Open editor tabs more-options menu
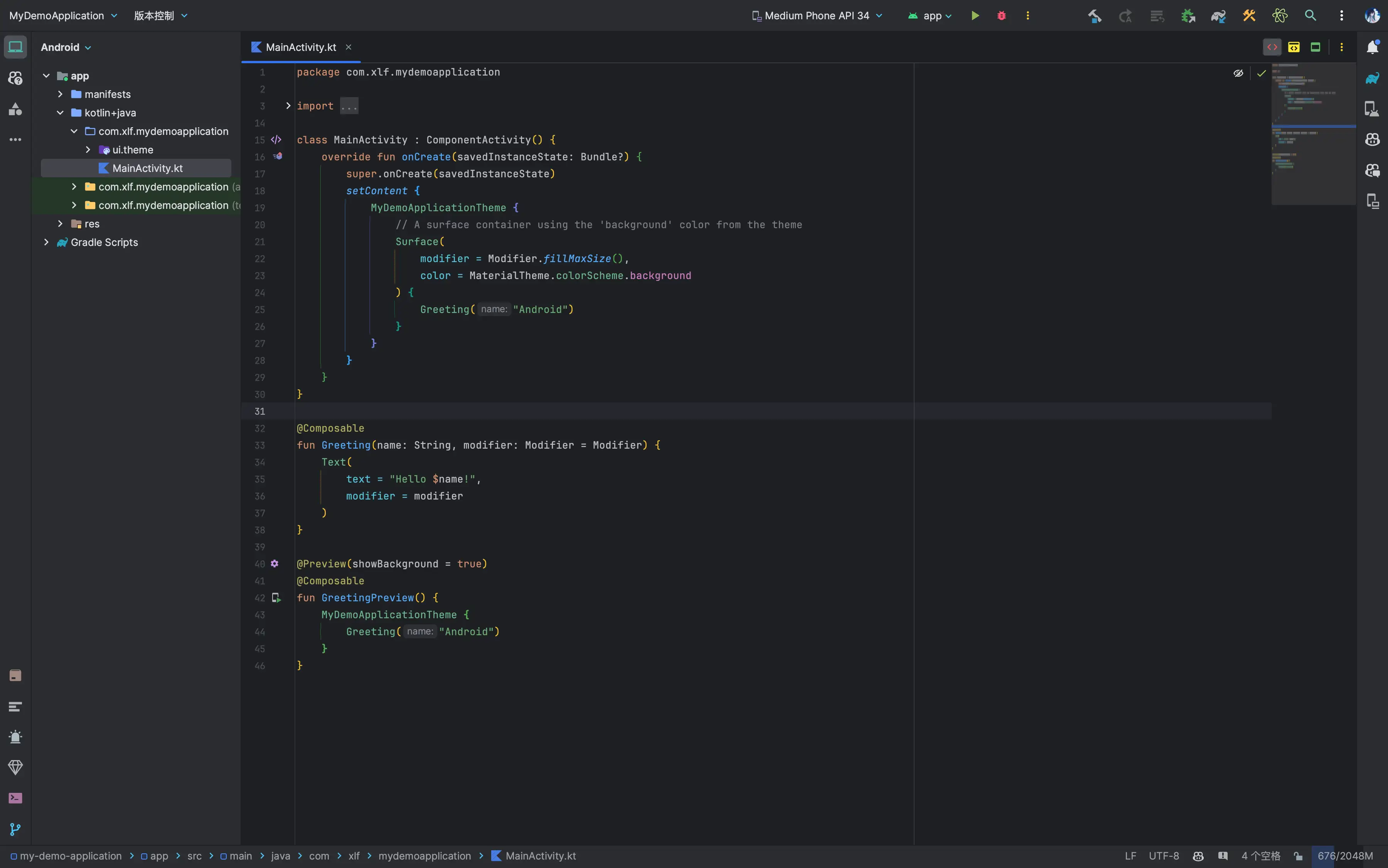1388x868 pixels. click(x=1341, y=47)
